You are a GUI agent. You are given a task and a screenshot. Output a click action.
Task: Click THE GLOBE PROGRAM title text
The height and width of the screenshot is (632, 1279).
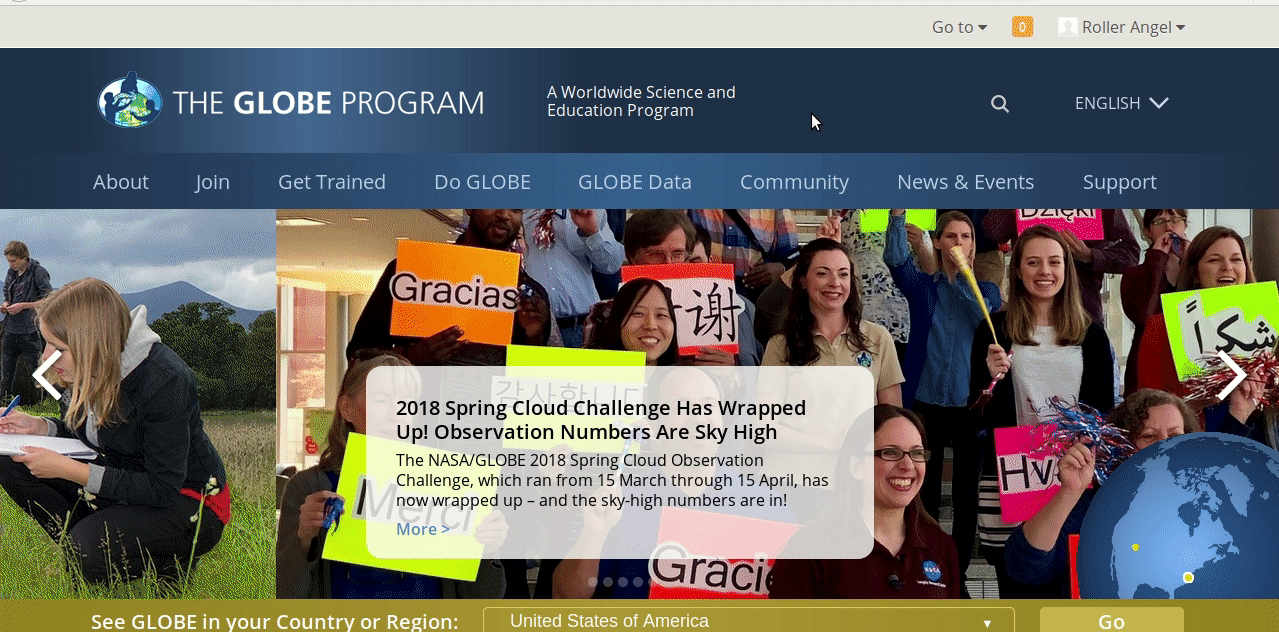click(x=328, y=102)
